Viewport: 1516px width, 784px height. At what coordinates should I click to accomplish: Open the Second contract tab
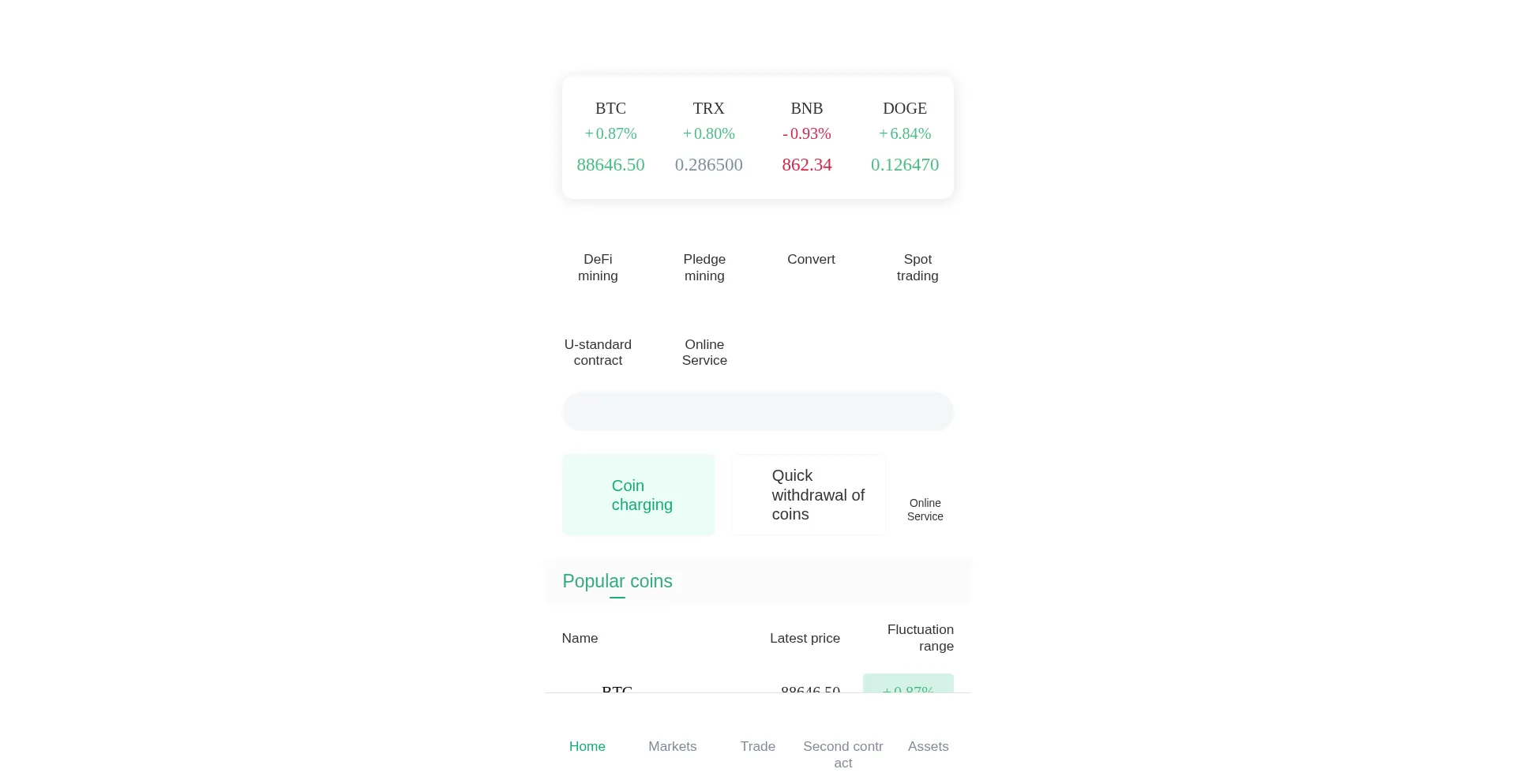[x=842, y=754]
